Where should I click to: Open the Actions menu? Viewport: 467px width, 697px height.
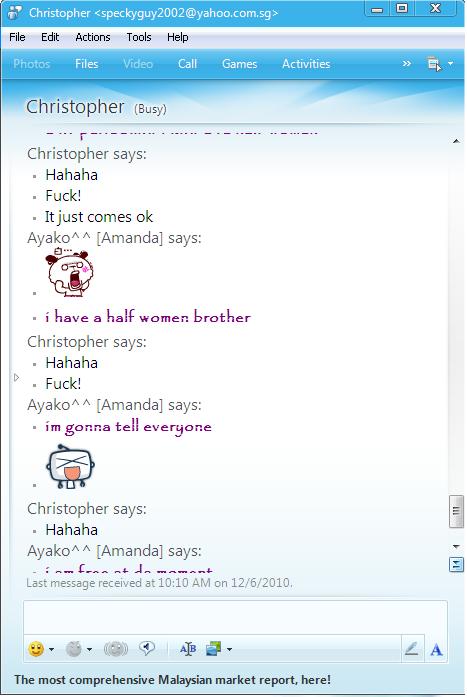[x=92, y=37]
